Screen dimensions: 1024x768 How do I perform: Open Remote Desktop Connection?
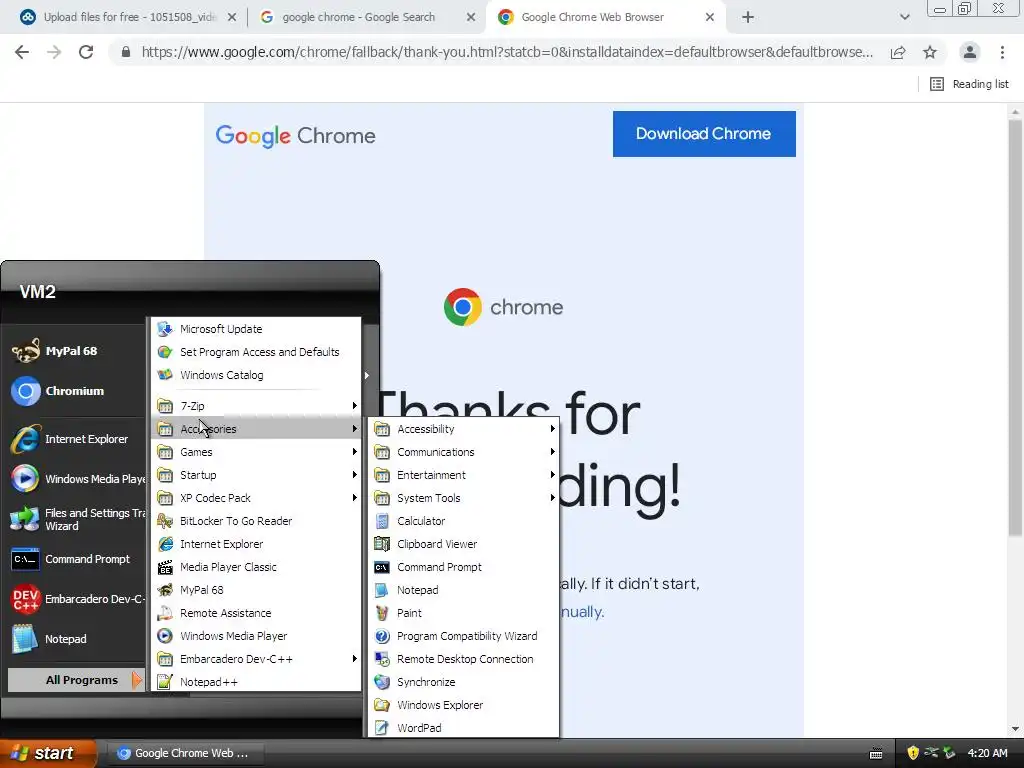[x=464, y=659]
